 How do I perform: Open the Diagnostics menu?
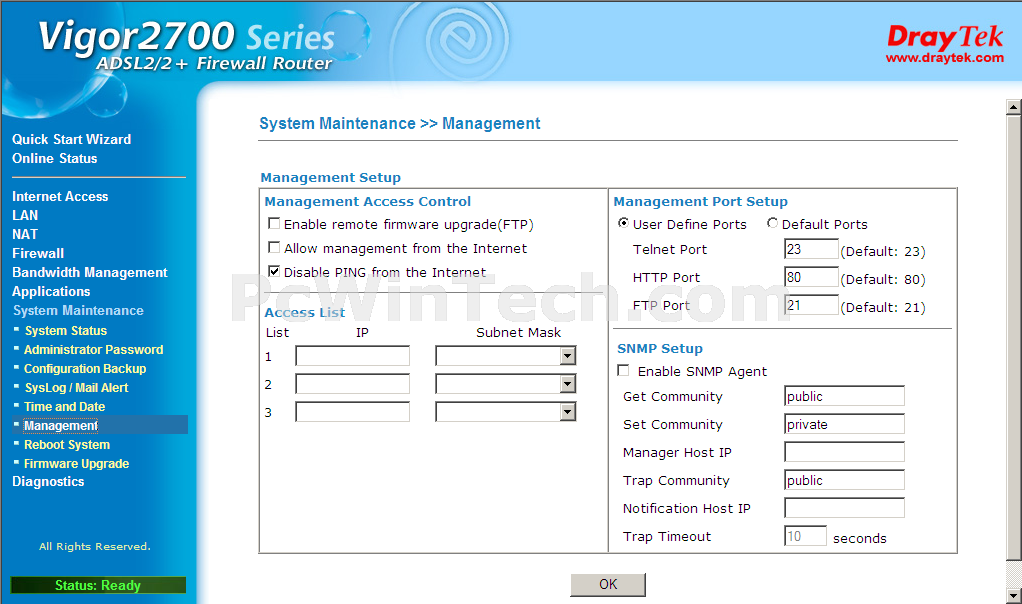point(48,482)
